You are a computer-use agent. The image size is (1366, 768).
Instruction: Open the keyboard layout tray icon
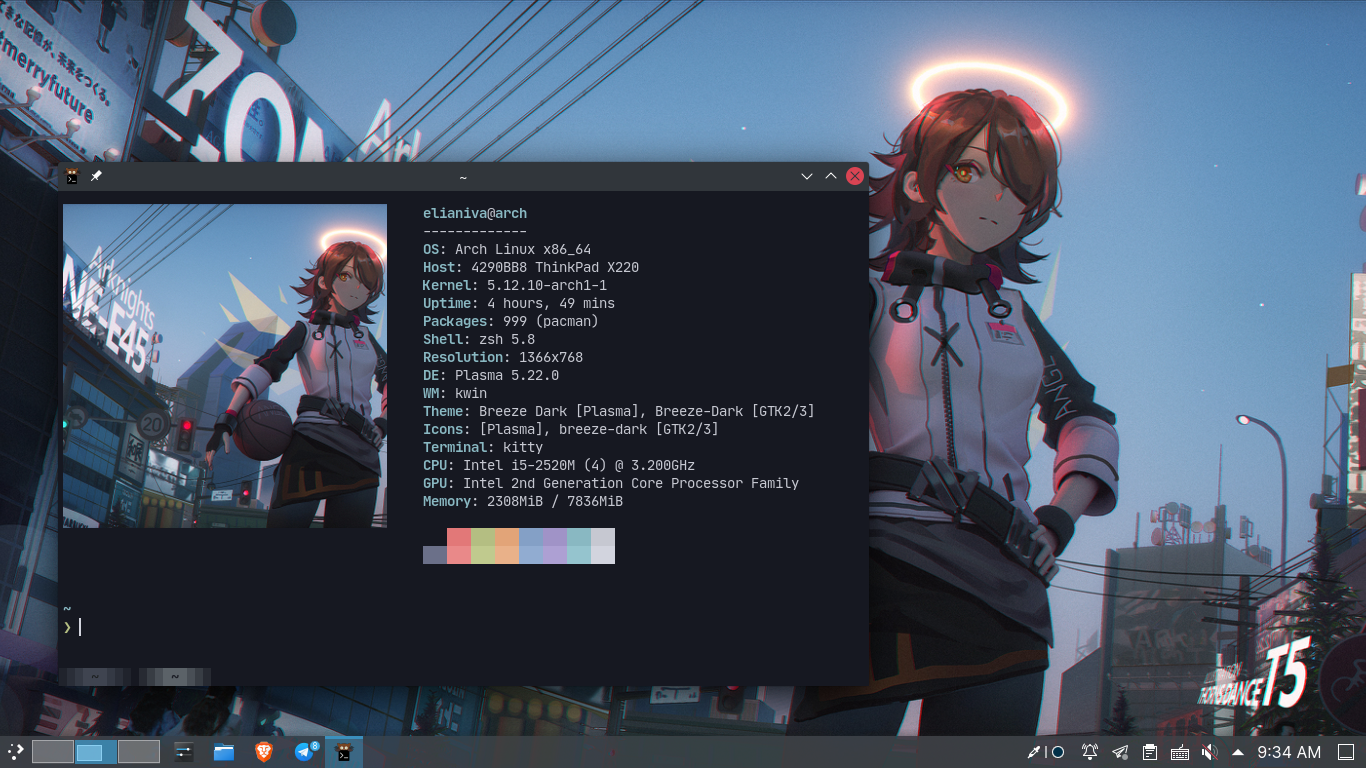(1180, 752)
